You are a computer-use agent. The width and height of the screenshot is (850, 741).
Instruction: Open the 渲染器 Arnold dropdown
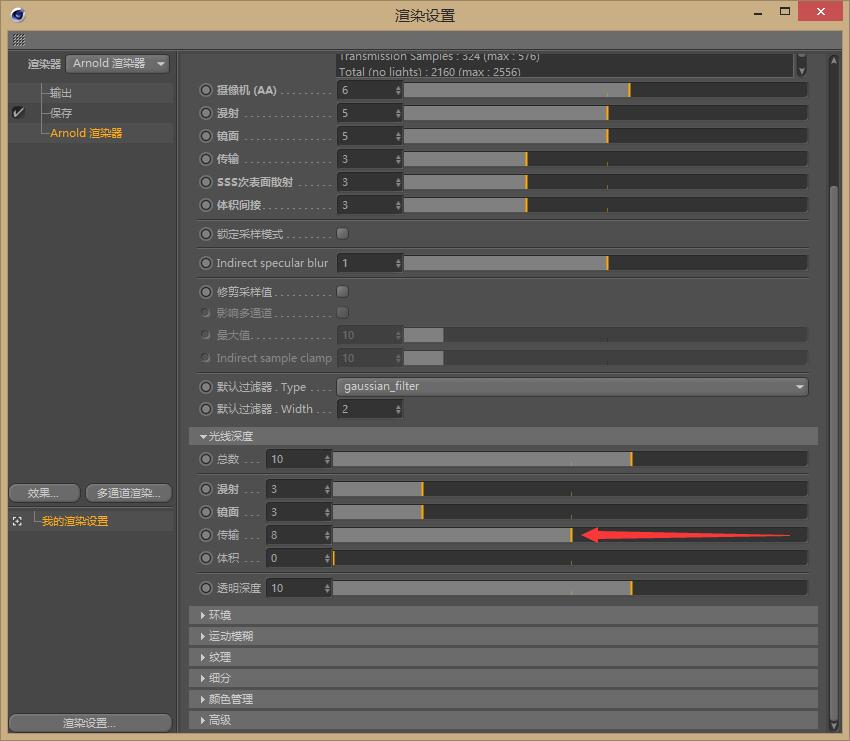pos(118,63)
